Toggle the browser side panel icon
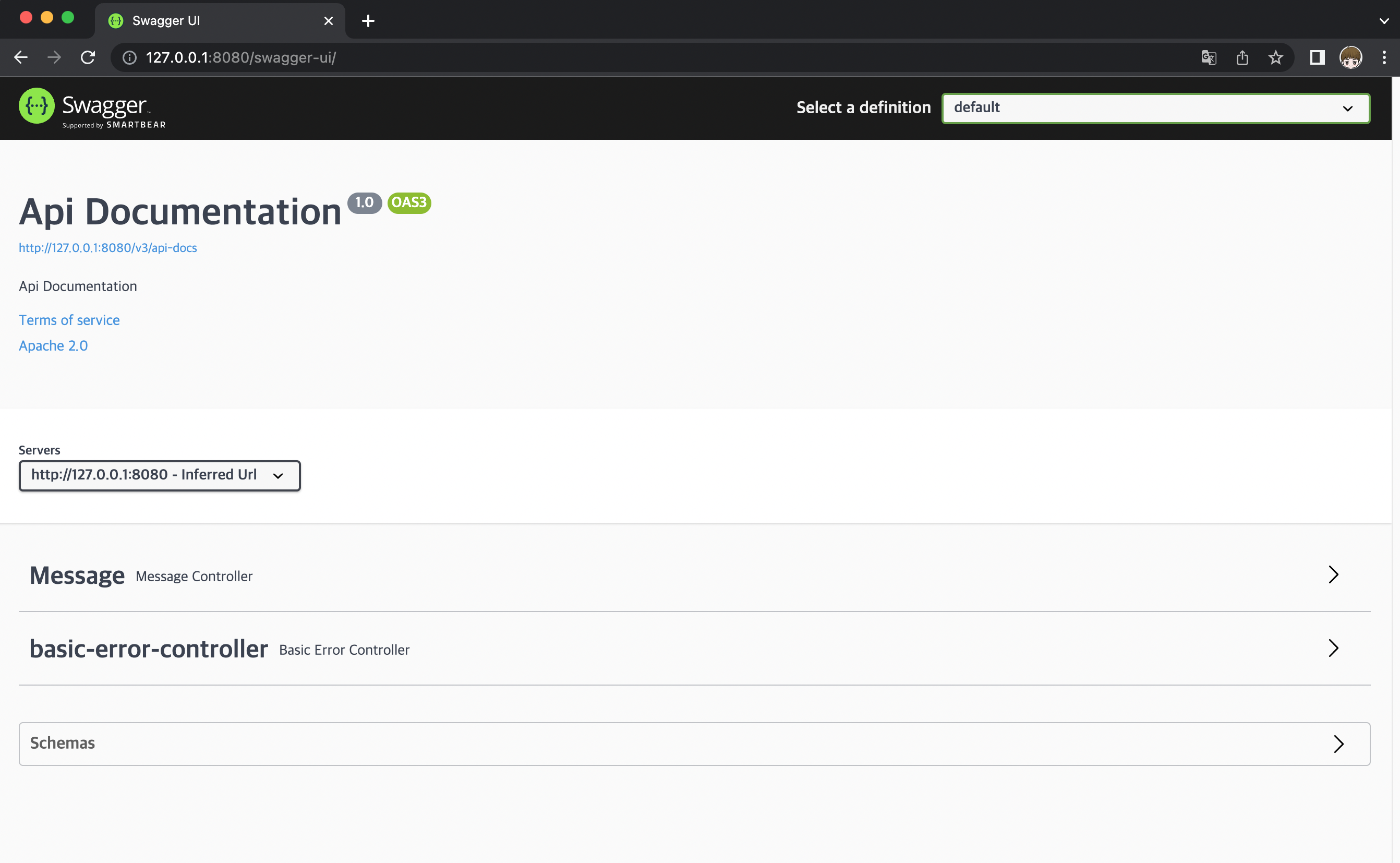This screenshot has width=1400, height=863. 1317,57
